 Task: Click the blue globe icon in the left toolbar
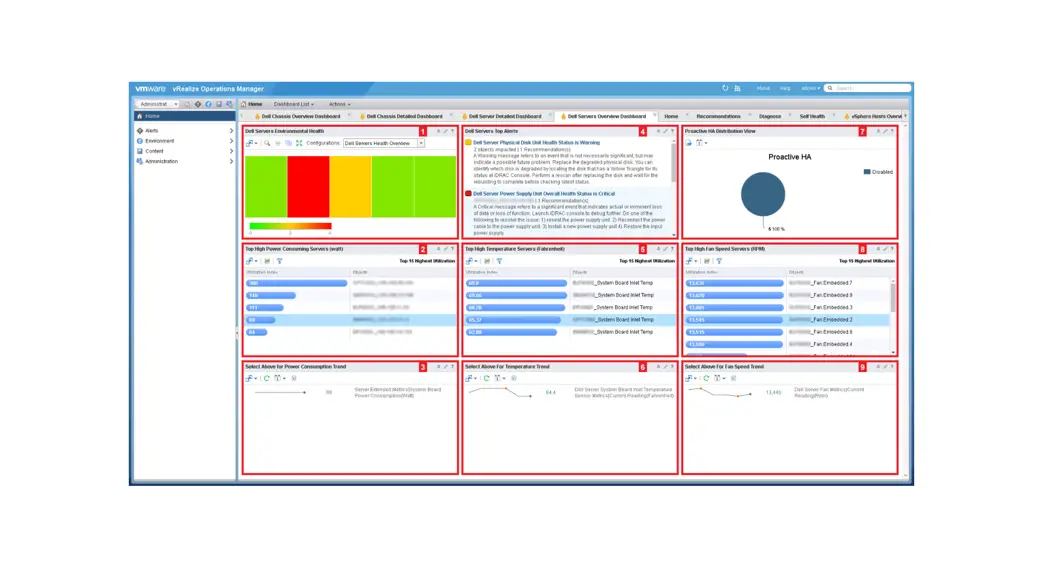(208, 104)
